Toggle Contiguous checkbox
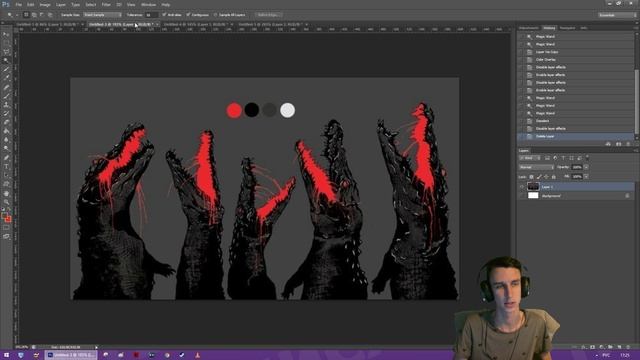This screenshot has width=640, height=360. (188, 15)
